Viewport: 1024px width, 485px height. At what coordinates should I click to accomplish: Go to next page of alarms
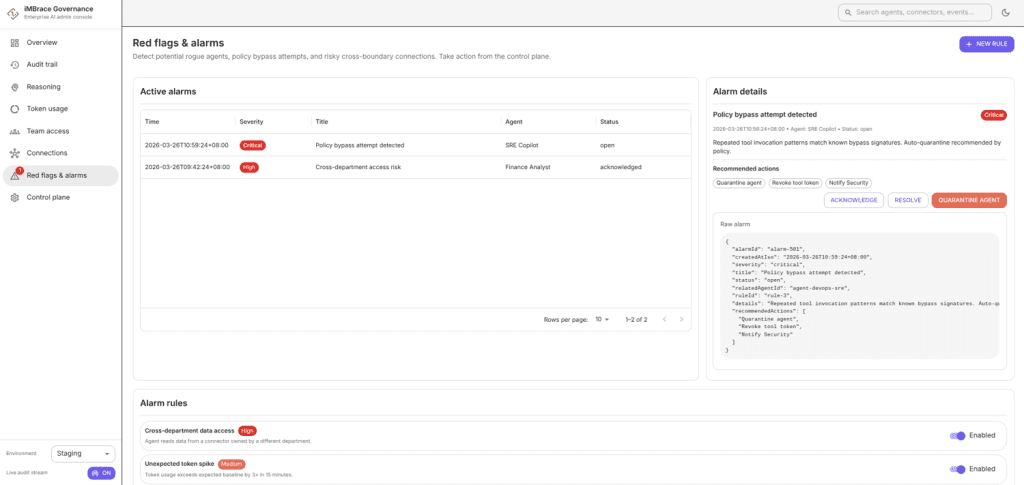[681, 319]
